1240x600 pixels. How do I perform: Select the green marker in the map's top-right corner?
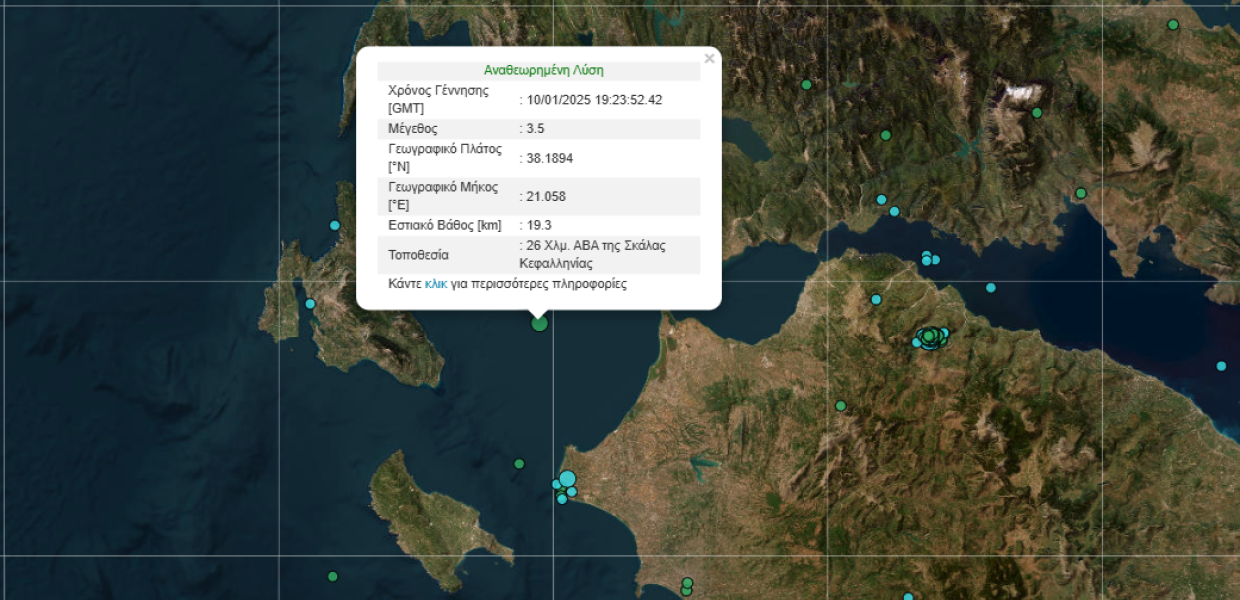(x=1173, y=25)
